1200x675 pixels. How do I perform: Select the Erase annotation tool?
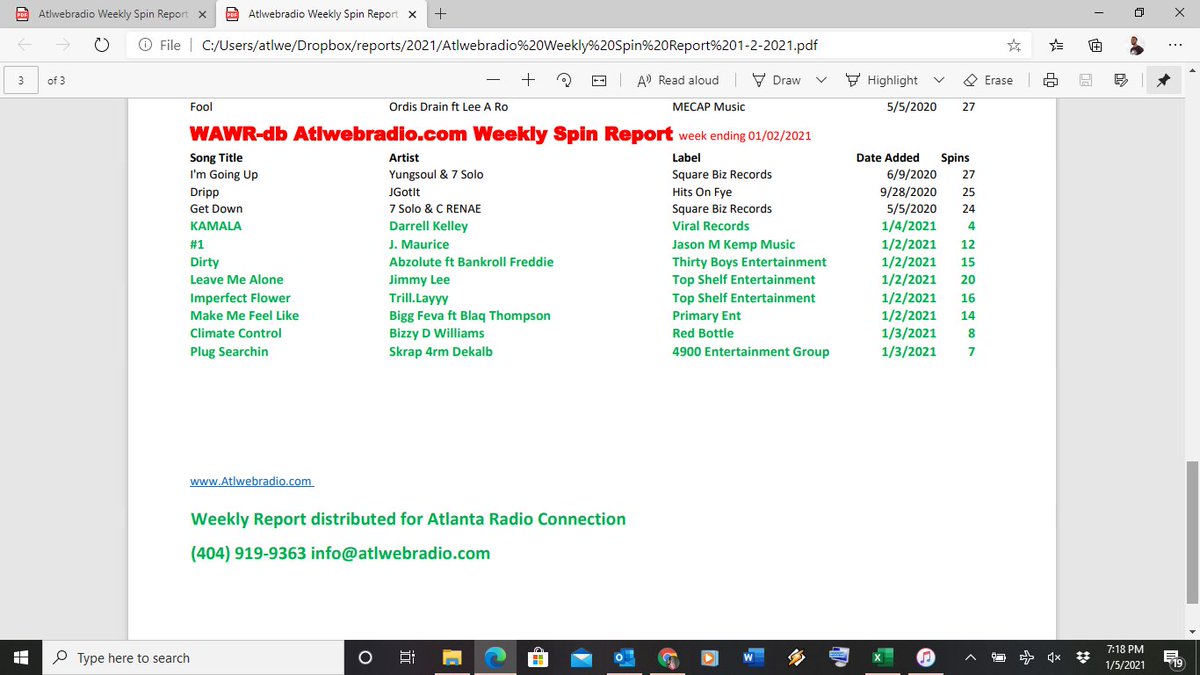tap(981, 79)
